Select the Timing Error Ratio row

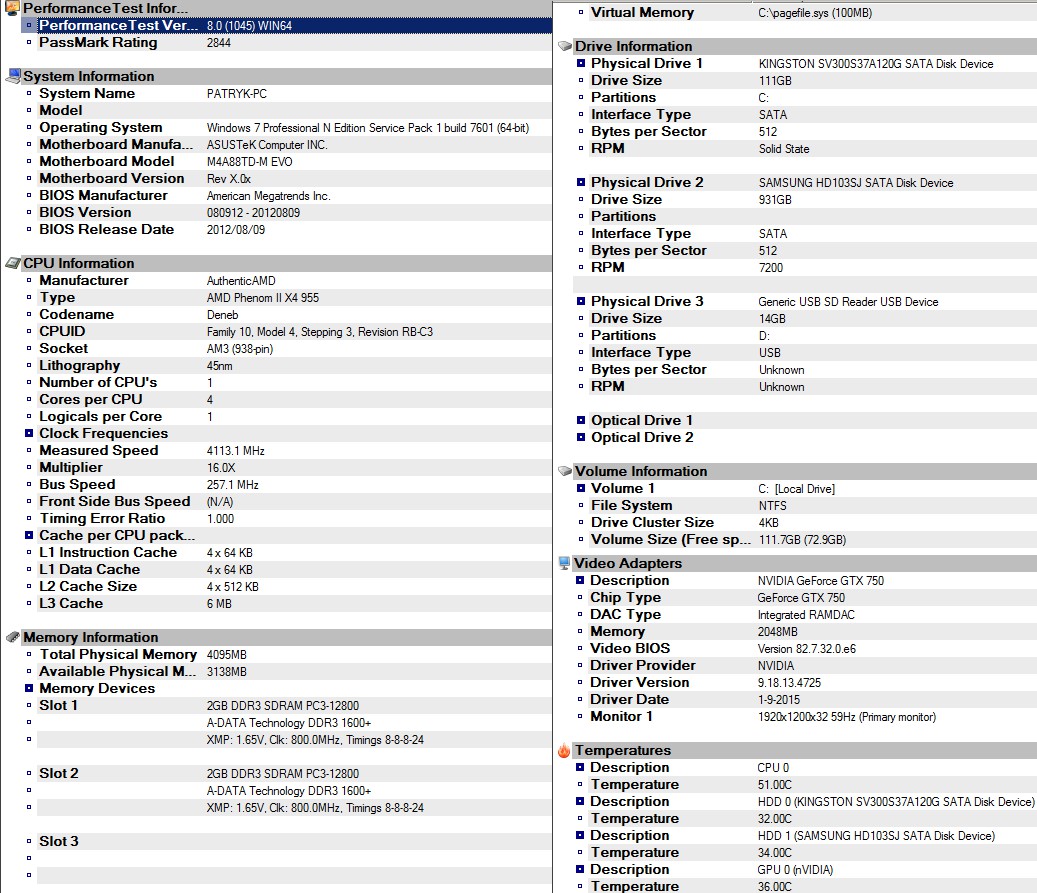[294, 519]
